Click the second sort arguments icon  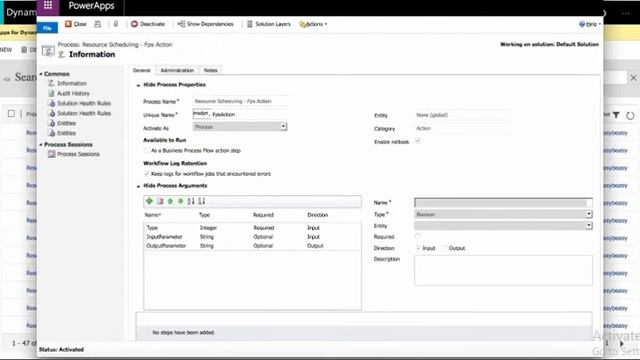(x=202, y=201)
